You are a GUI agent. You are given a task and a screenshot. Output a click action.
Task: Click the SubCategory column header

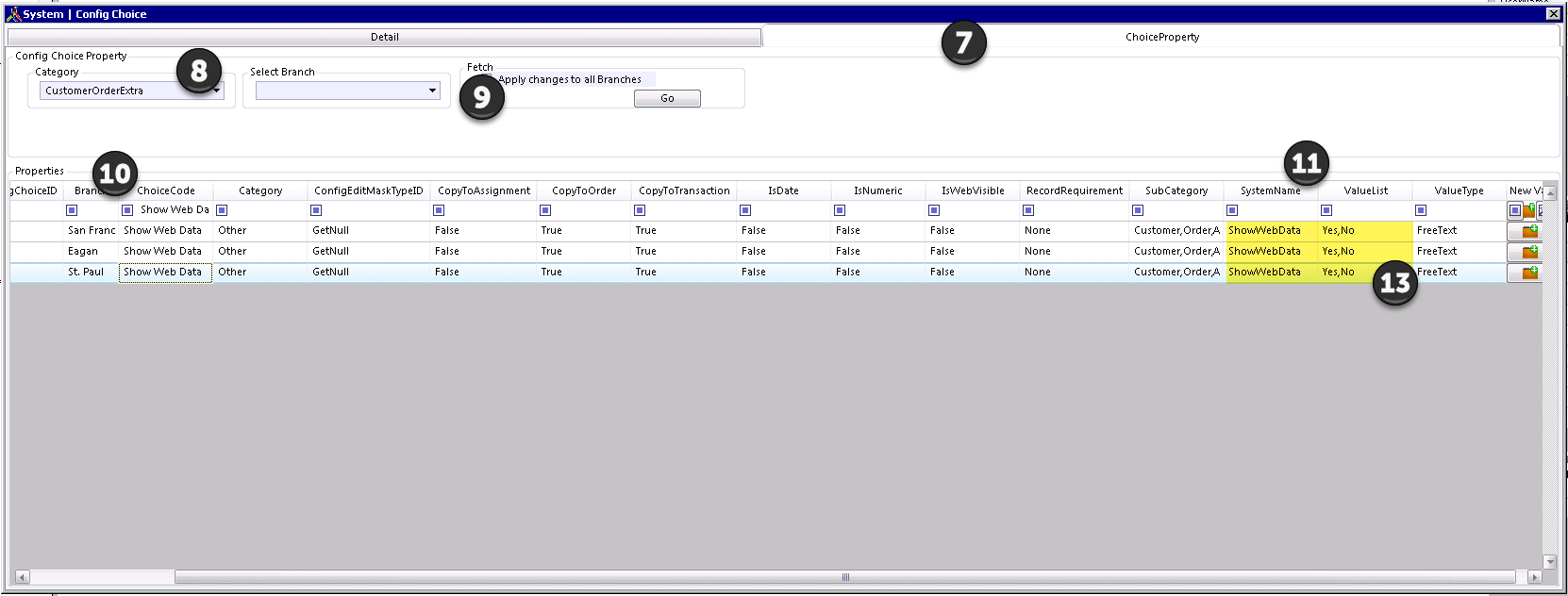(x=1176, y=190)
